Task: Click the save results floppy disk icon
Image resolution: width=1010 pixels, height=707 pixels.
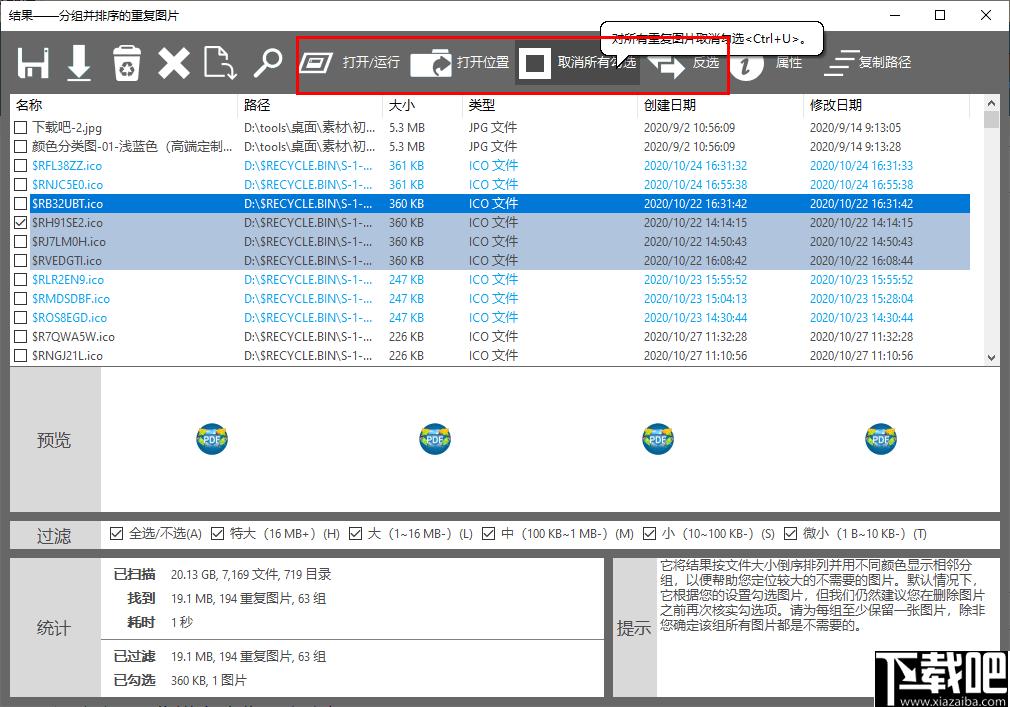Action: (x=33, y=63)
